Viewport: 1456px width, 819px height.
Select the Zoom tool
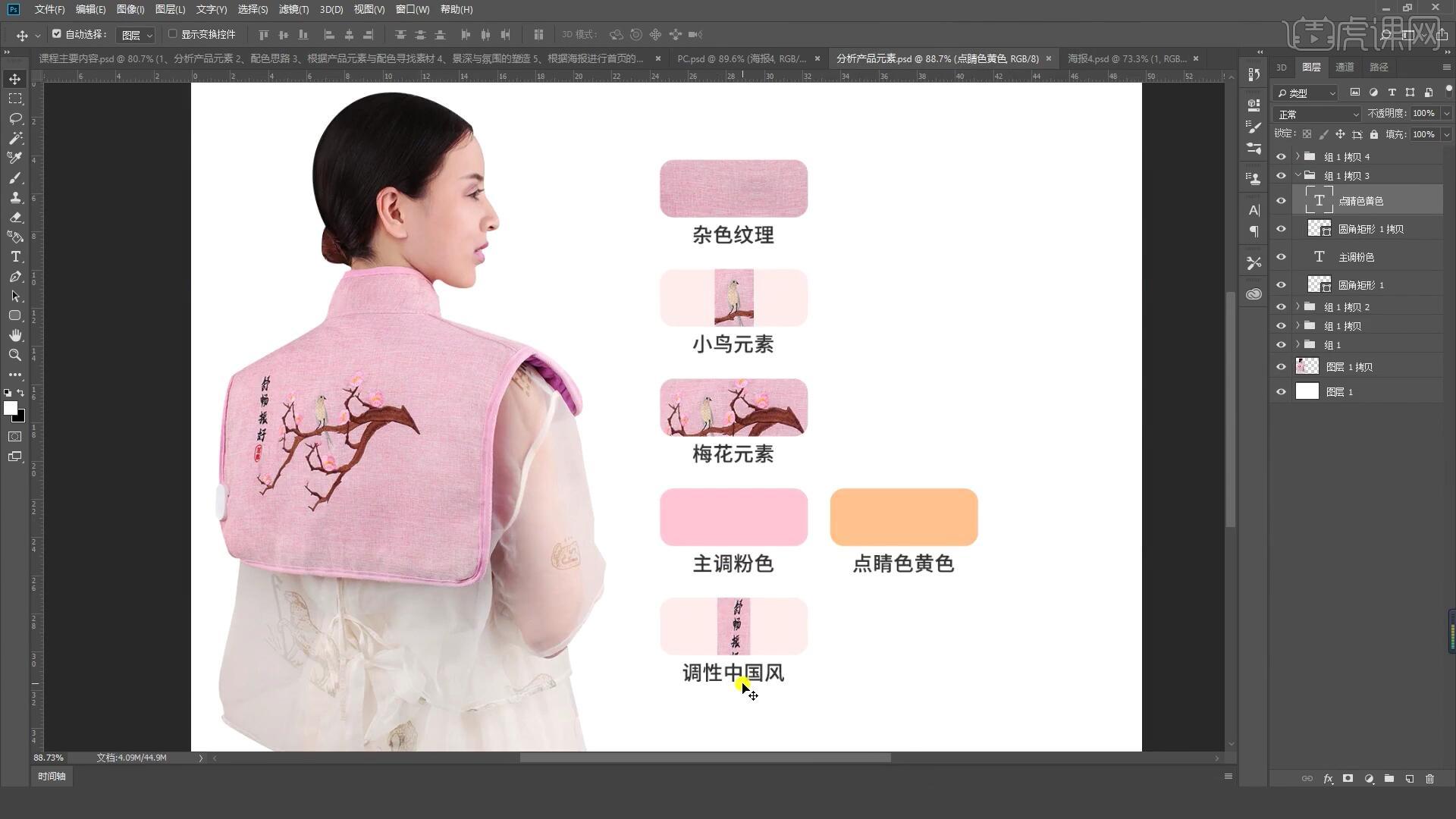pos(15,355)
